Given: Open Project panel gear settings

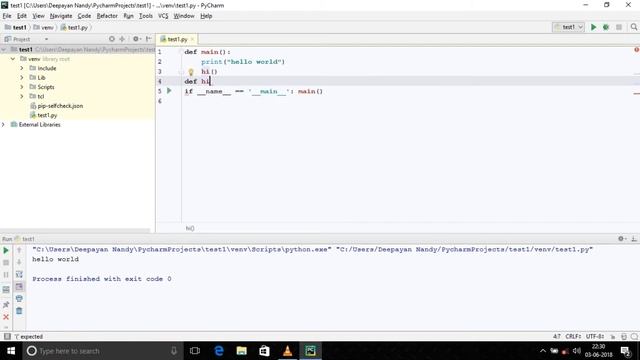Looking at the screenshot, I should pyautogui.click(x=136, y=39).
